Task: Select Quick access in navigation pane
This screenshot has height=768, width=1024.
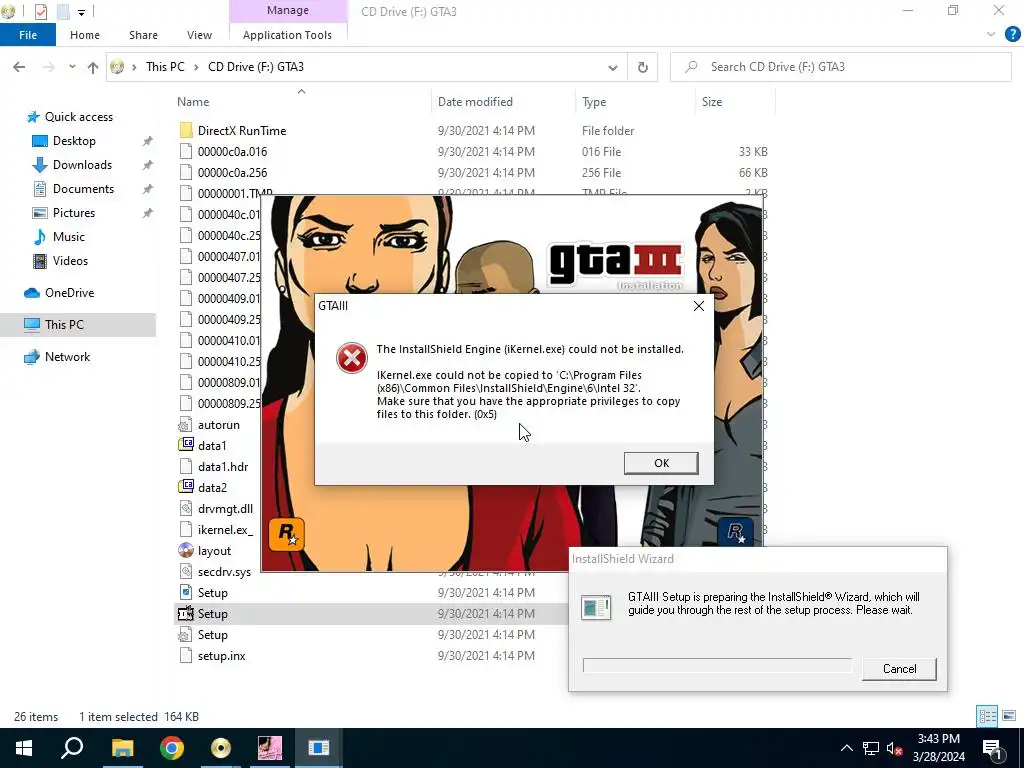Action: pos(78,117)
